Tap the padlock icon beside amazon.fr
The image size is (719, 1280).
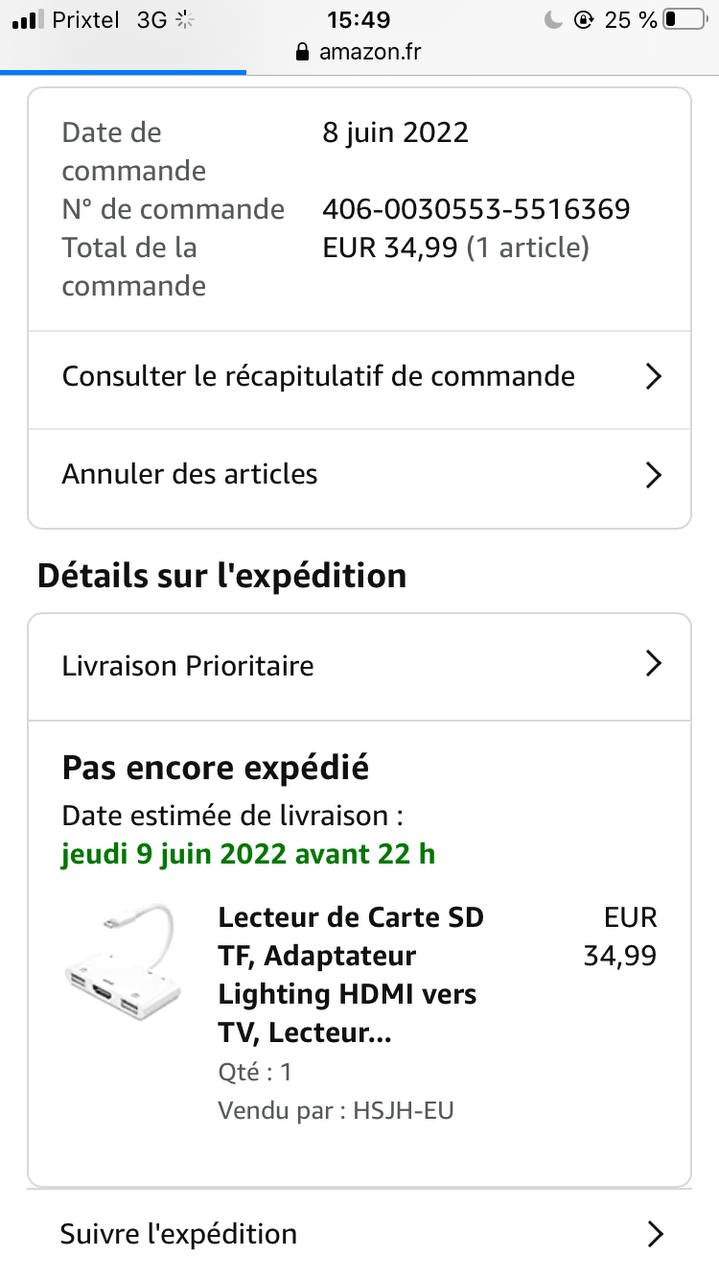(303, 52)
